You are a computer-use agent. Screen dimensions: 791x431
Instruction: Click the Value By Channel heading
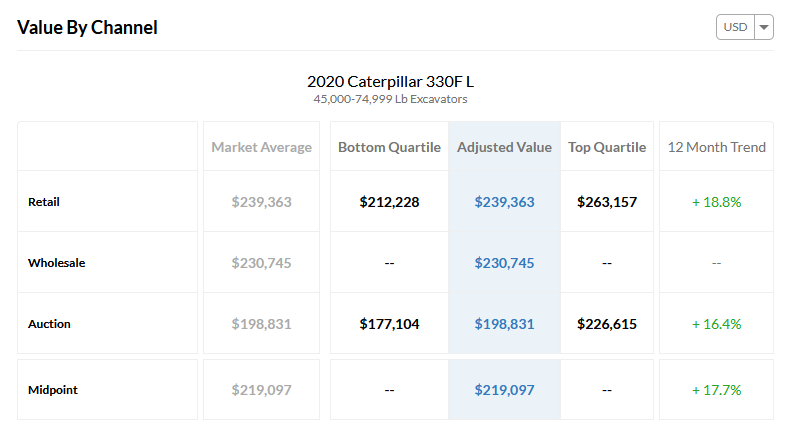click(87, 27)
